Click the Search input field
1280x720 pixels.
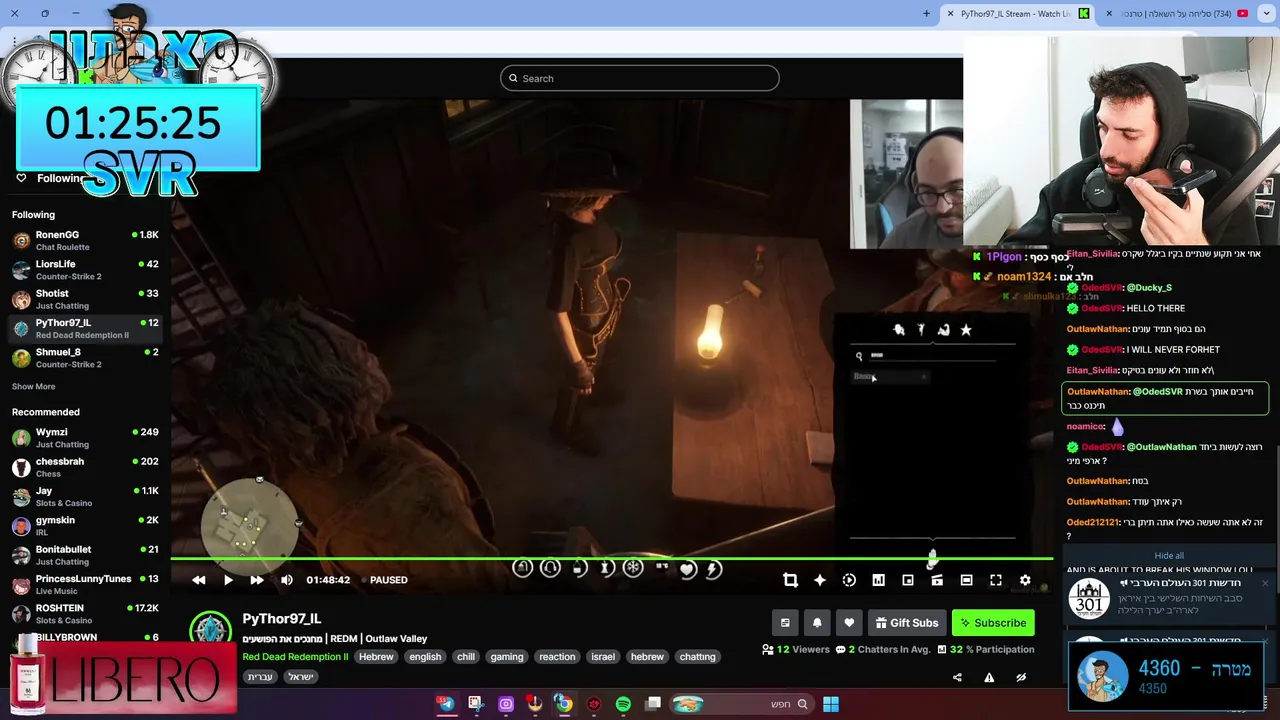tap(640, 78)
